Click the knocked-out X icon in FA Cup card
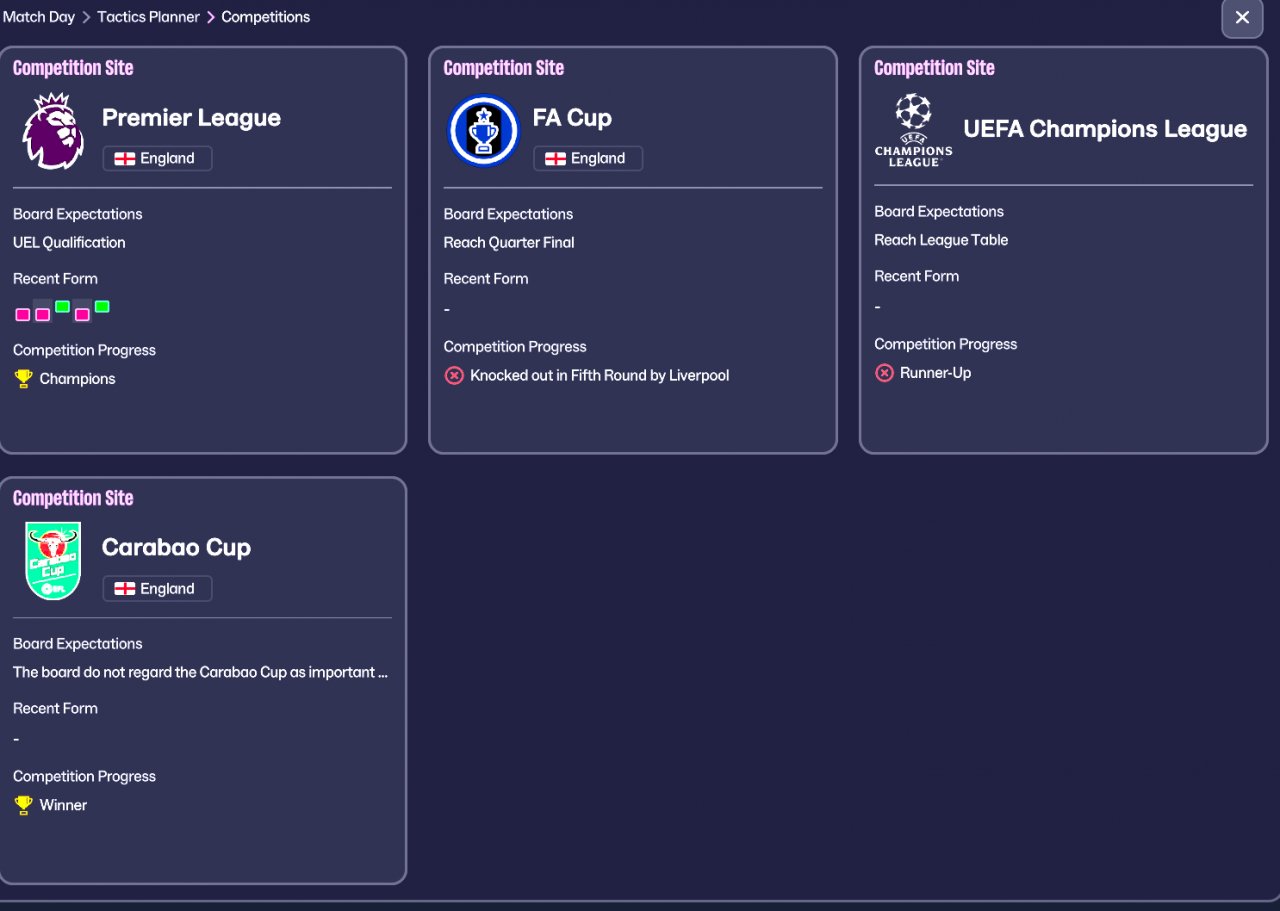The height and width of the screenshot is (911, 1280). 454,376
